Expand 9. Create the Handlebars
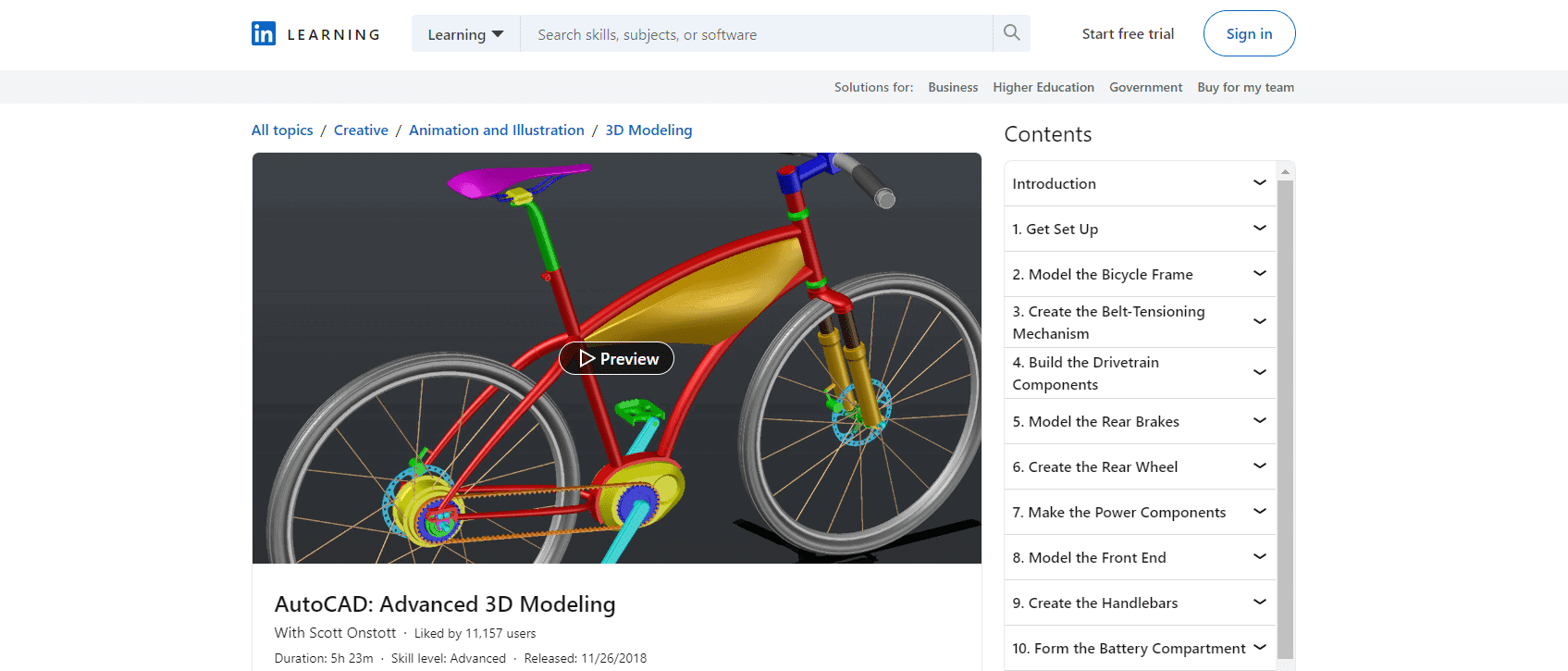 click(x=1140, y=603)
